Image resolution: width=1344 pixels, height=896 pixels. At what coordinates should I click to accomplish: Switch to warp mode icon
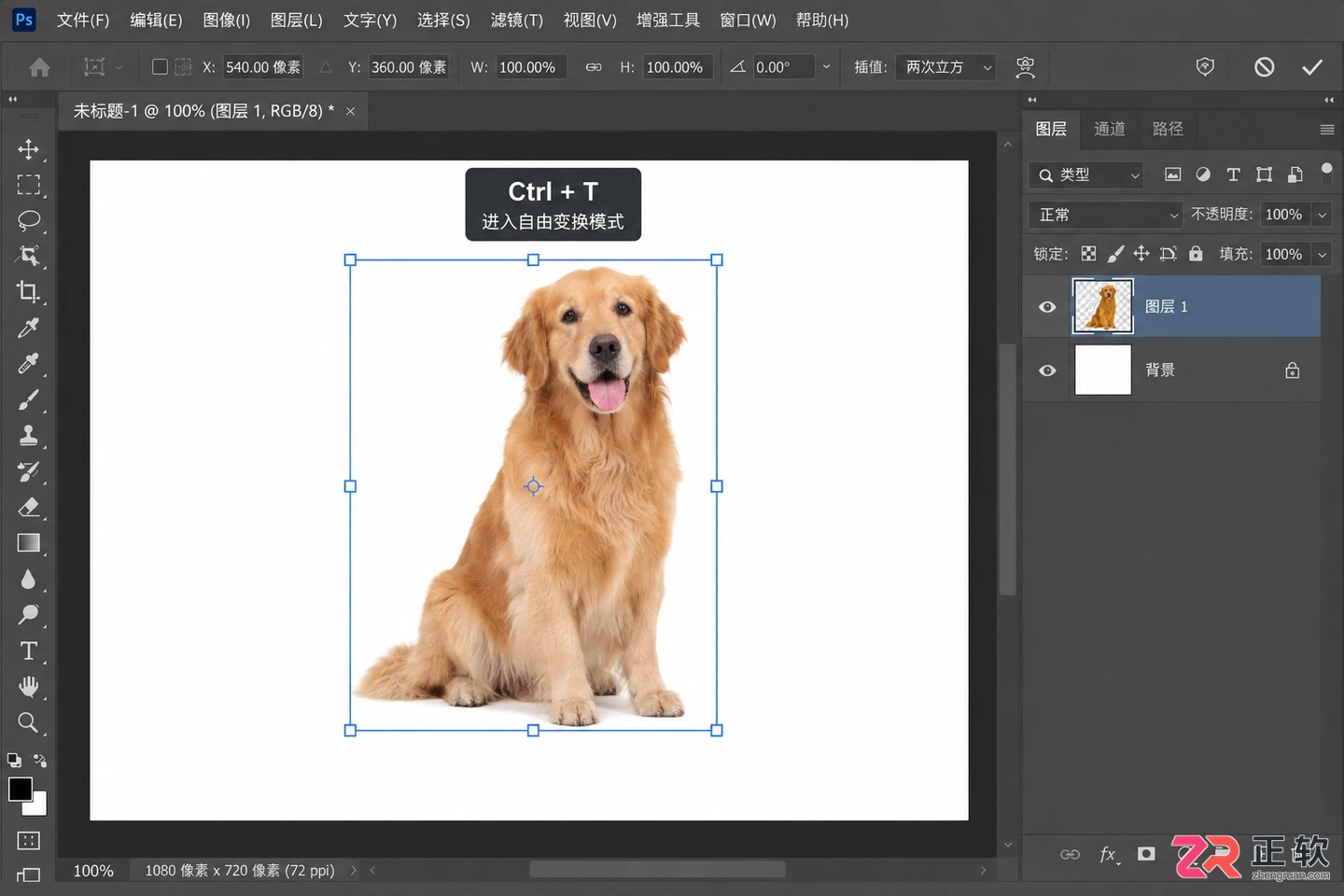1025,67
